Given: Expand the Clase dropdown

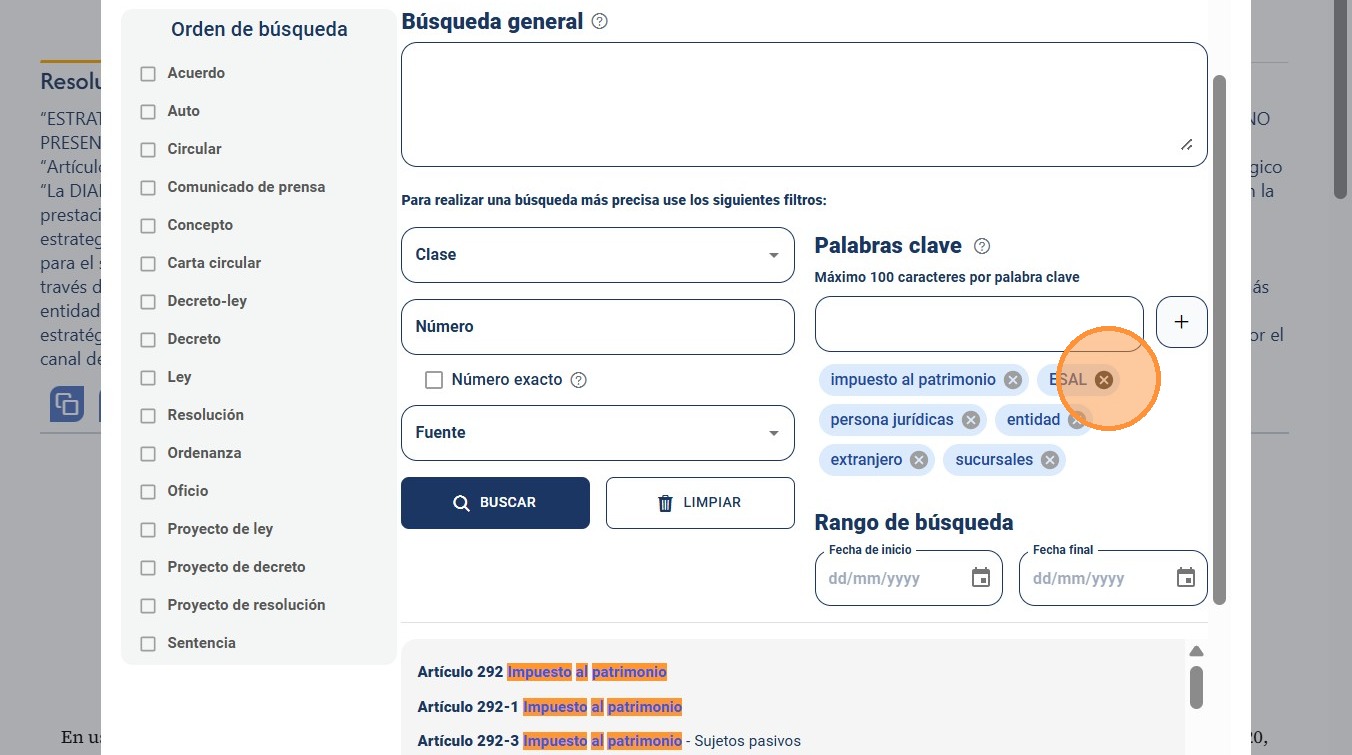Looking at the screenshot, I should point(598,255).
